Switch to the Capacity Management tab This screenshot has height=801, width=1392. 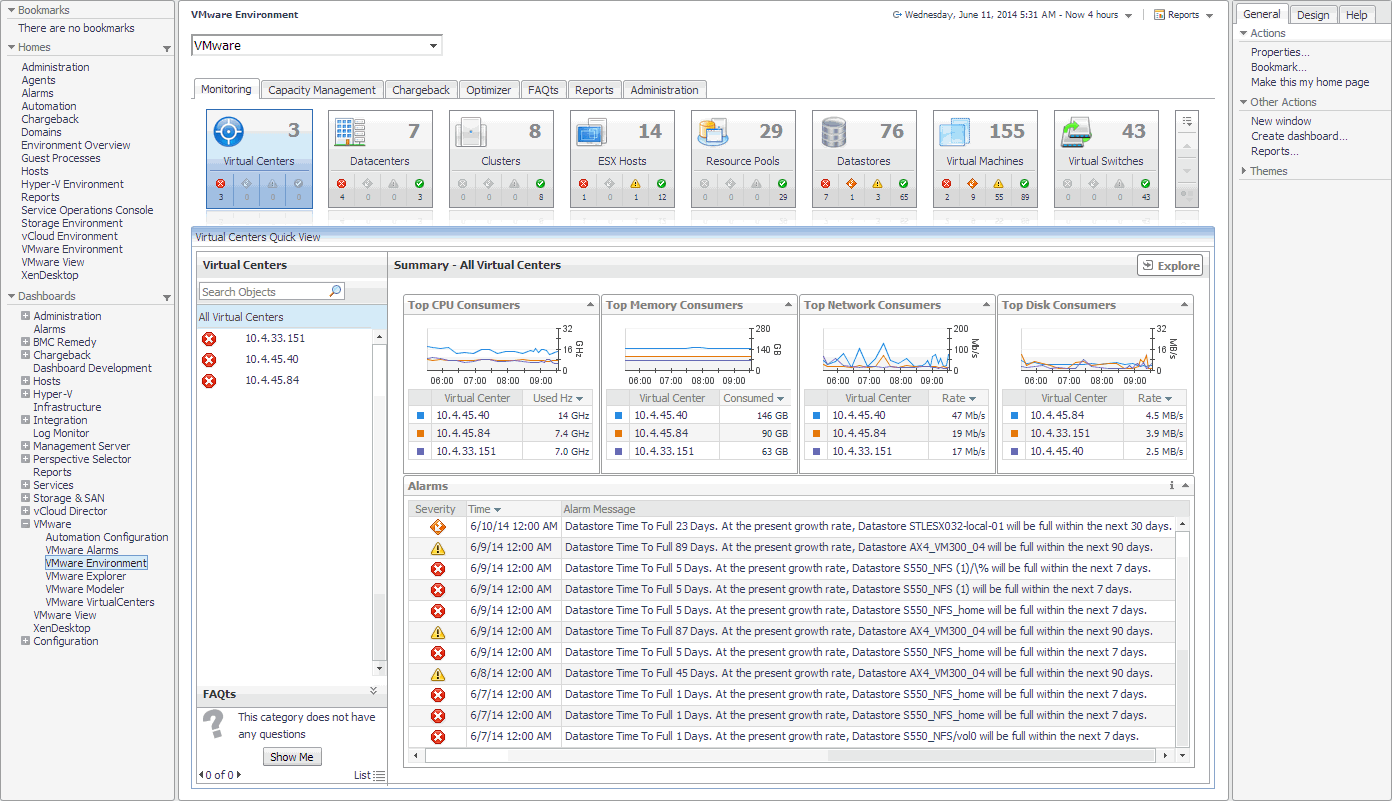(x=322, y=90)
